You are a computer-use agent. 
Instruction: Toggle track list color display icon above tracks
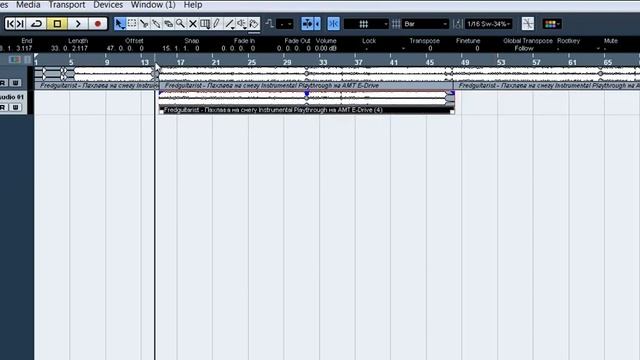[15, 60]
